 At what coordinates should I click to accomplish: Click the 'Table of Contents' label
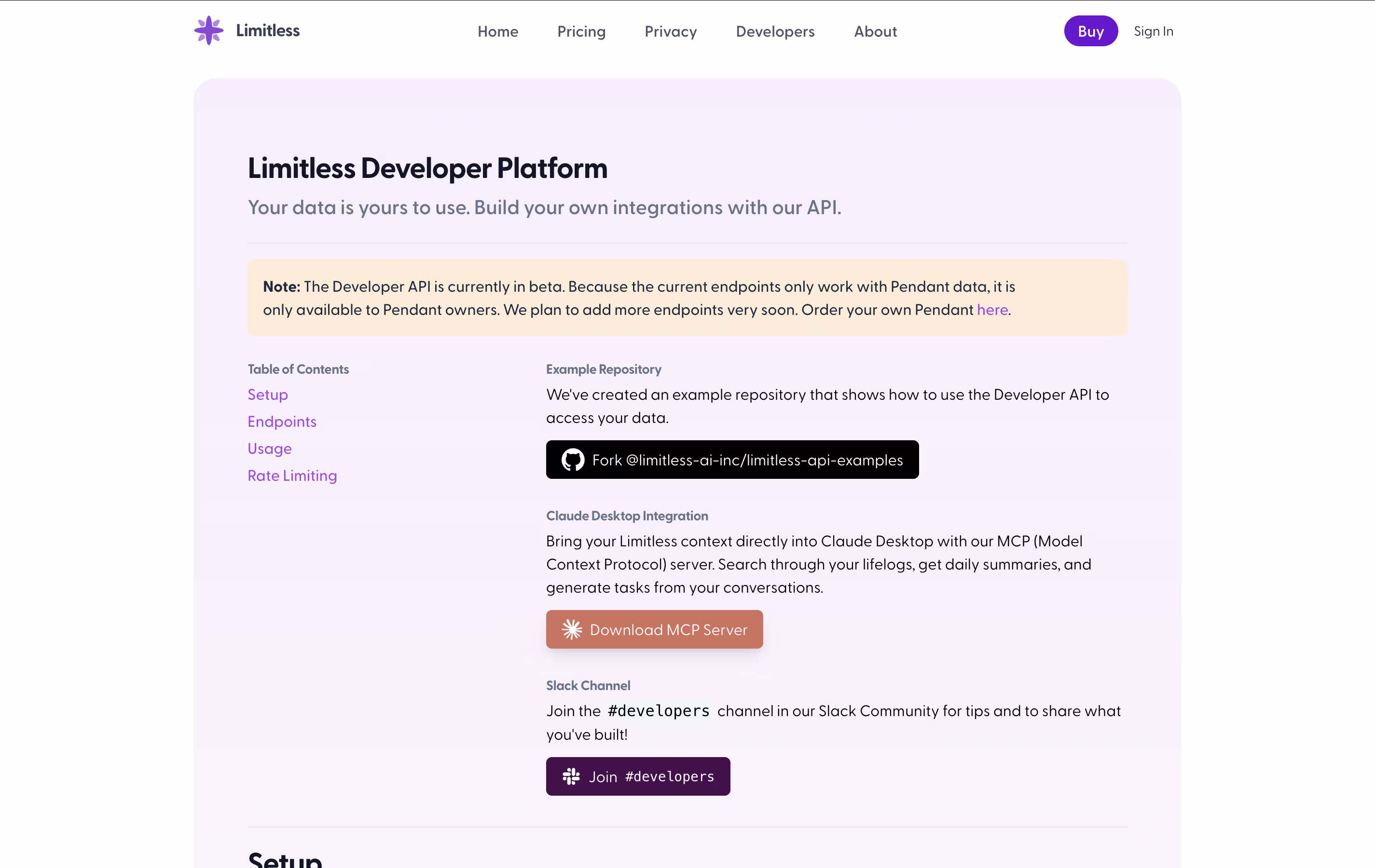pyautogui.click(x=298, y=369)
